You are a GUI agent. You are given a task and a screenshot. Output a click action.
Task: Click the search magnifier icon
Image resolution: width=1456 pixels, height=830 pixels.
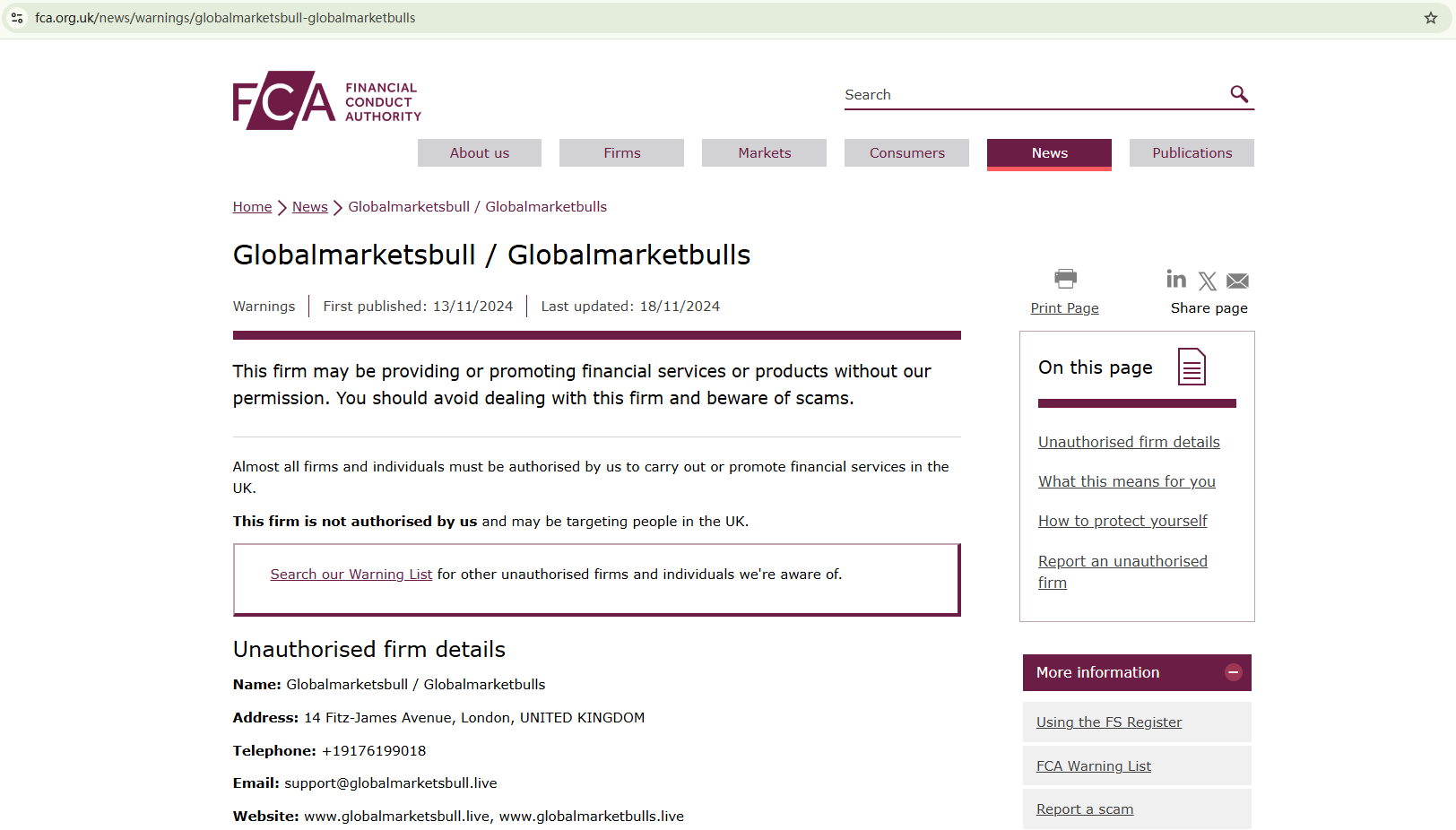[x=1239, y=94]
